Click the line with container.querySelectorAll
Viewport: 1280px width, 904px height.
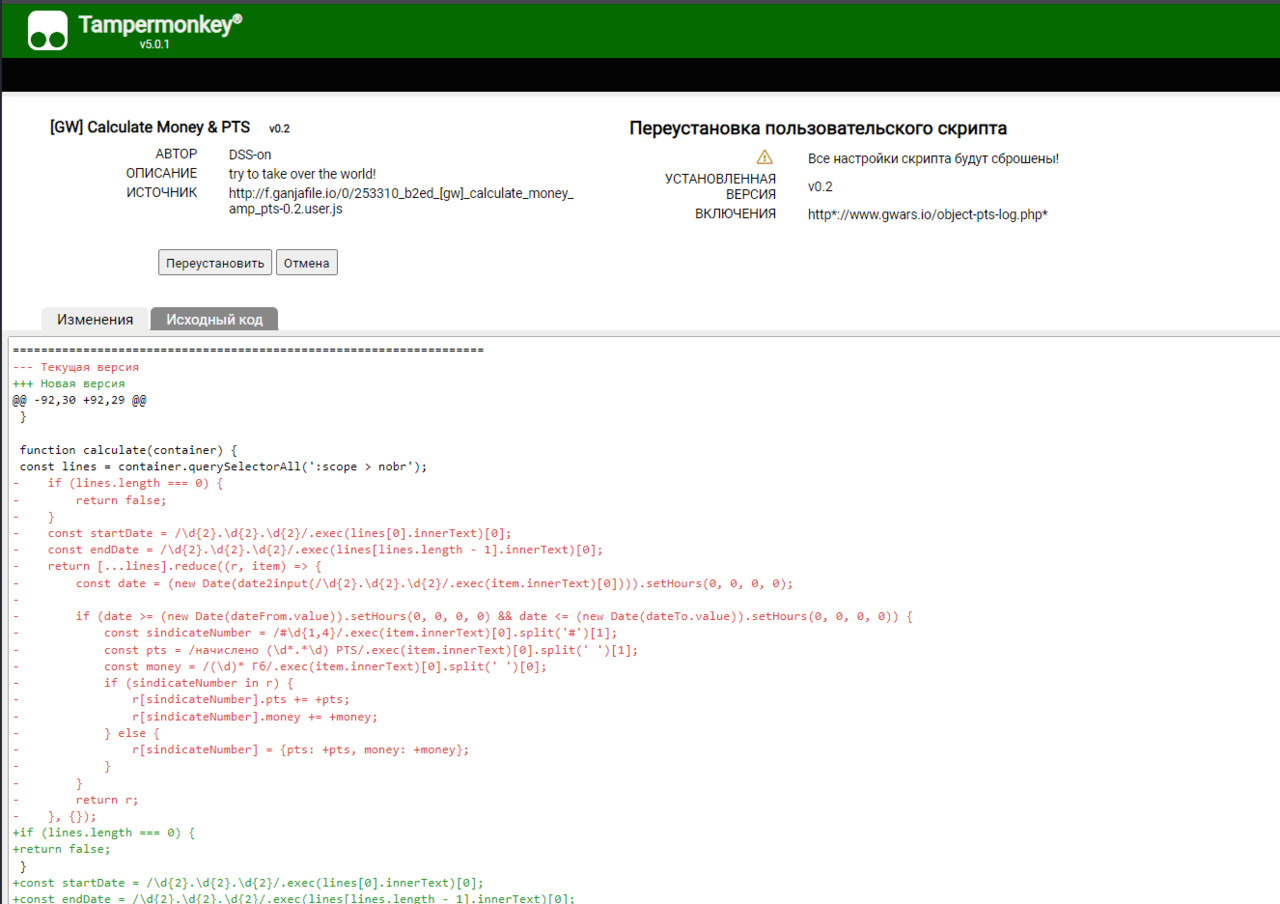(x=223, y=467)
